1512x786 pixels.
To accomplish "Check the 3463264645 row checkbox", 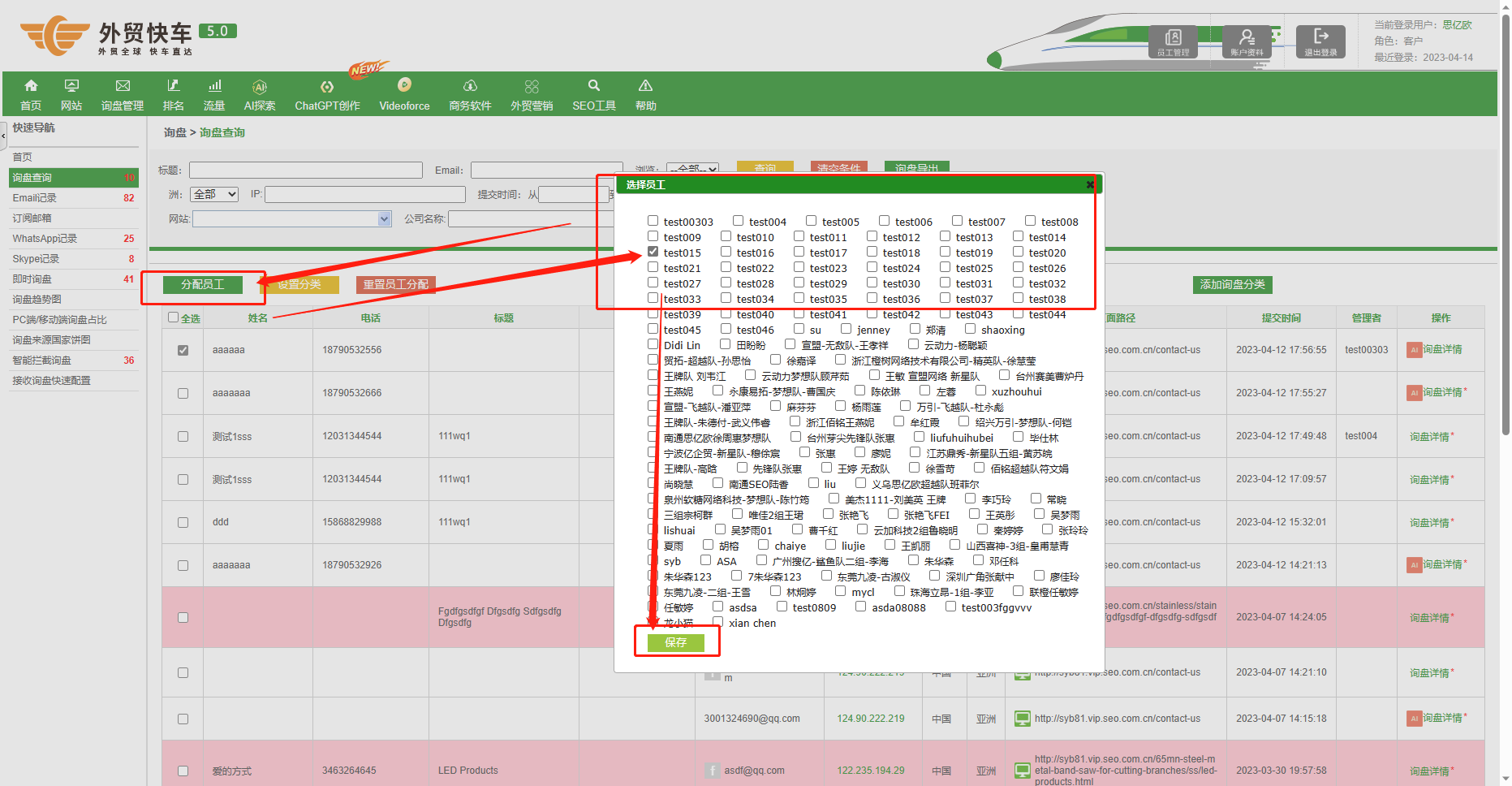I will click(x=183, y=771).
